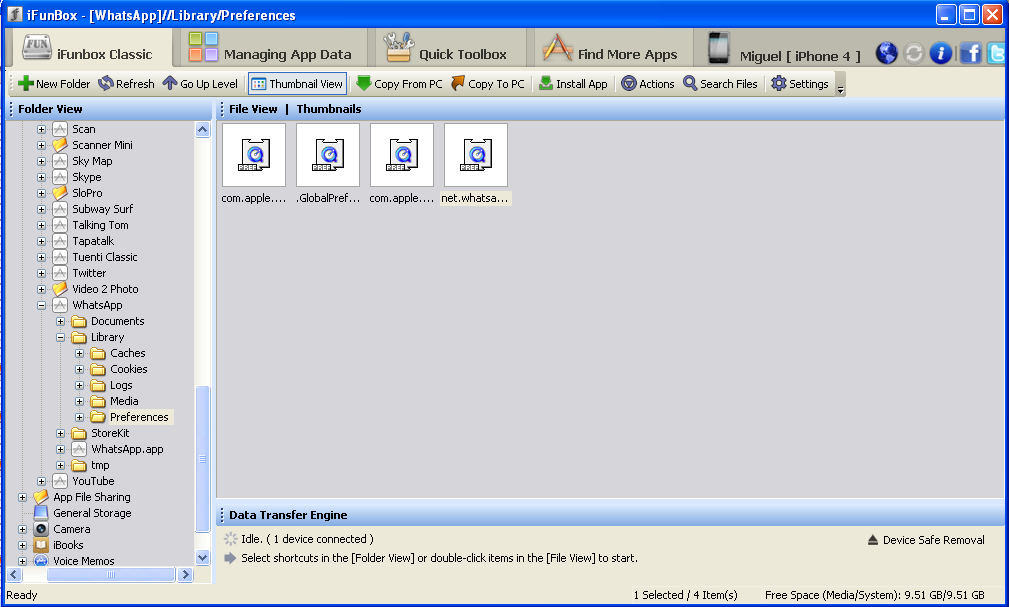Image resolution: width=1009 pixels, height=607 pixels.
Task: Toggle the Thumbnail View button
Action: pyautogui.click(x=297, y=84)
